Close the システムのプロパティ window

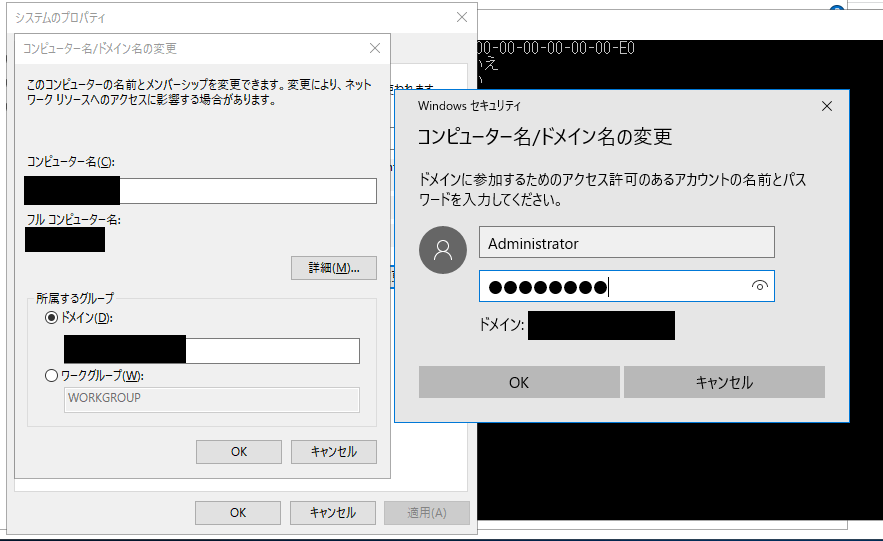pos(462,17)
